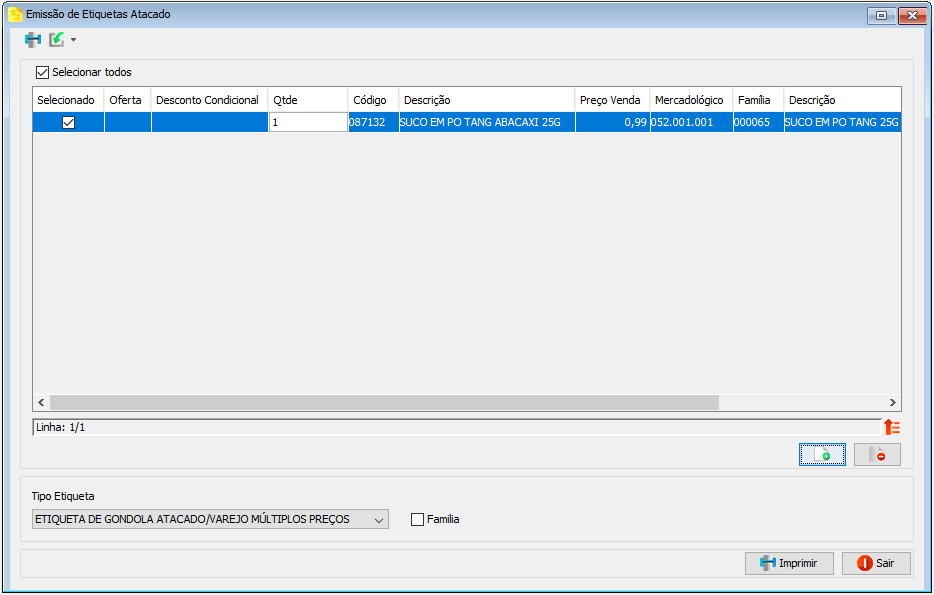Open the Tipo Etiqueta dropdown
This screenshot has height=595, width=934.
point(210,519)
